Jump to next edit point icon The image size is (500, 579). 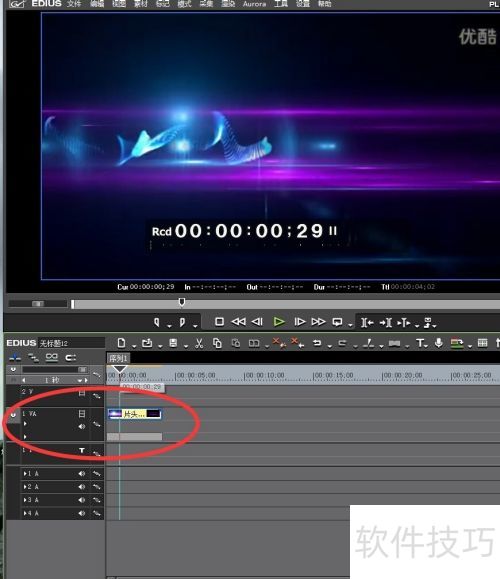point(386,322)
